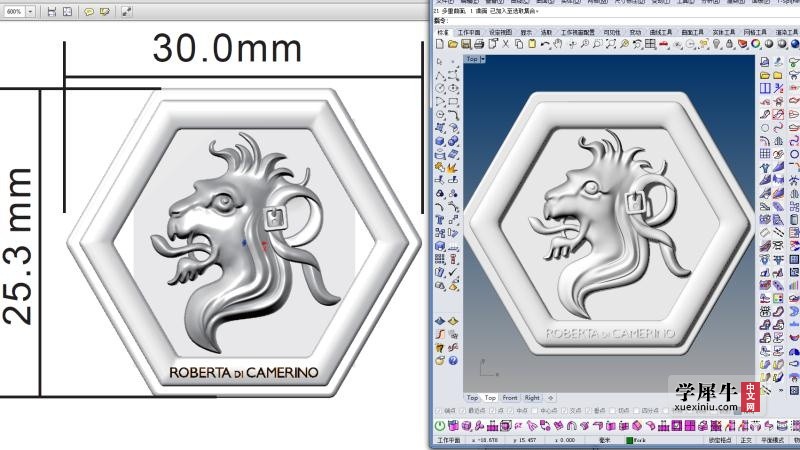Toggle the 最近点 osnap checkbox

pos(462,411)
